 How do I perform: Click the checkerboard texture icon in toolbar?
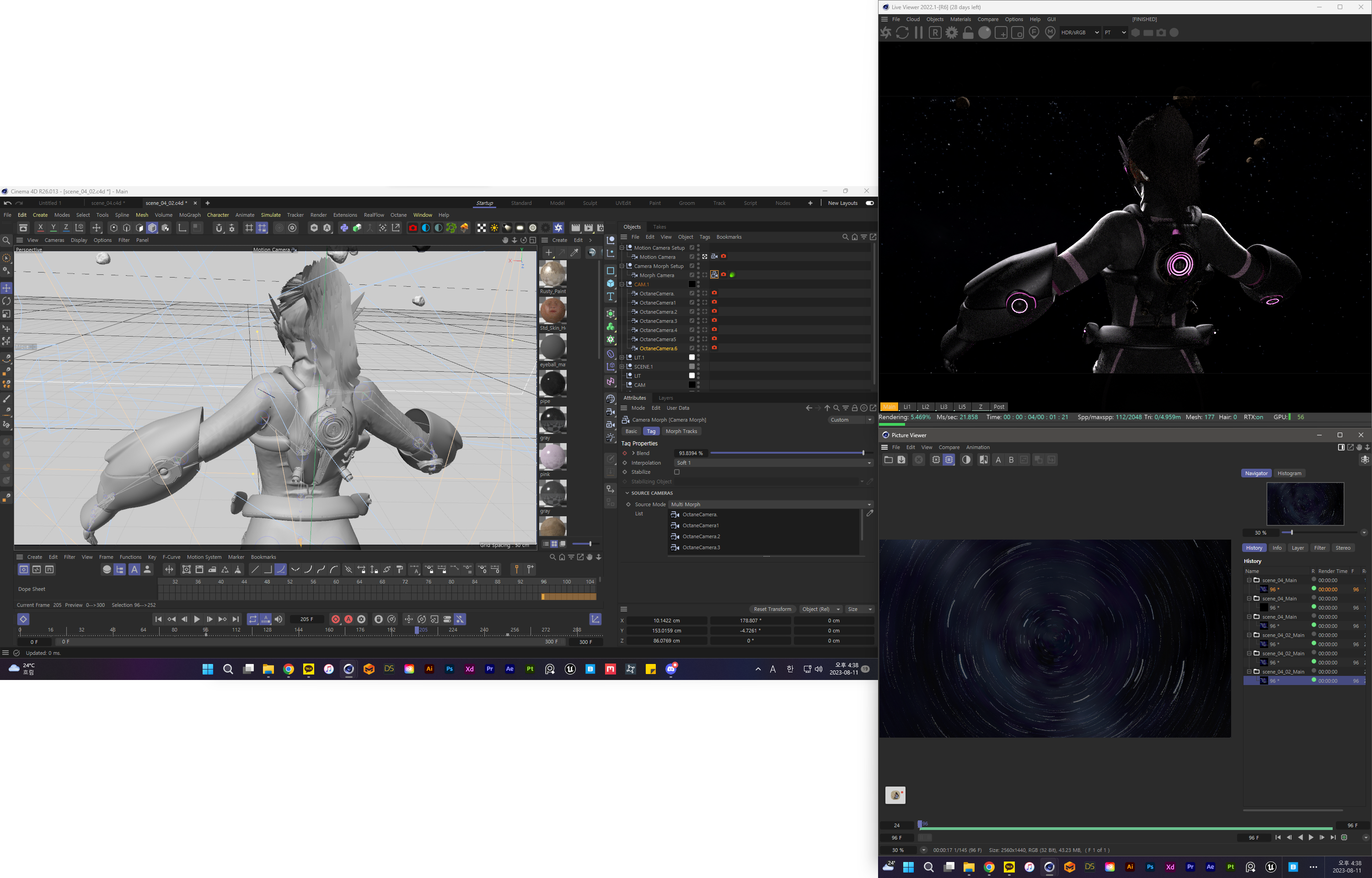point(482,228)
